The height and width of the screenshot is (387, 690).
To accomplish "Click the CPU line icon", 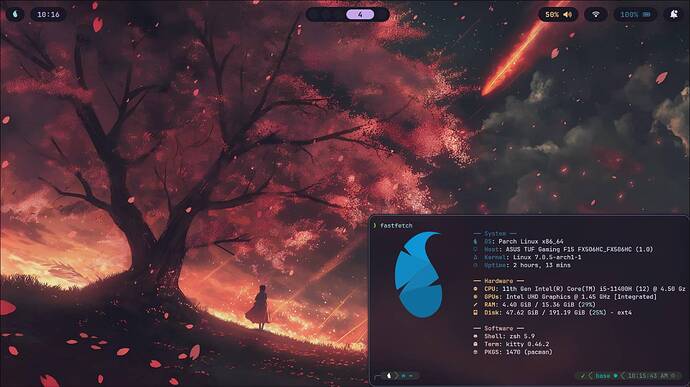I will [x=475, y=289].
